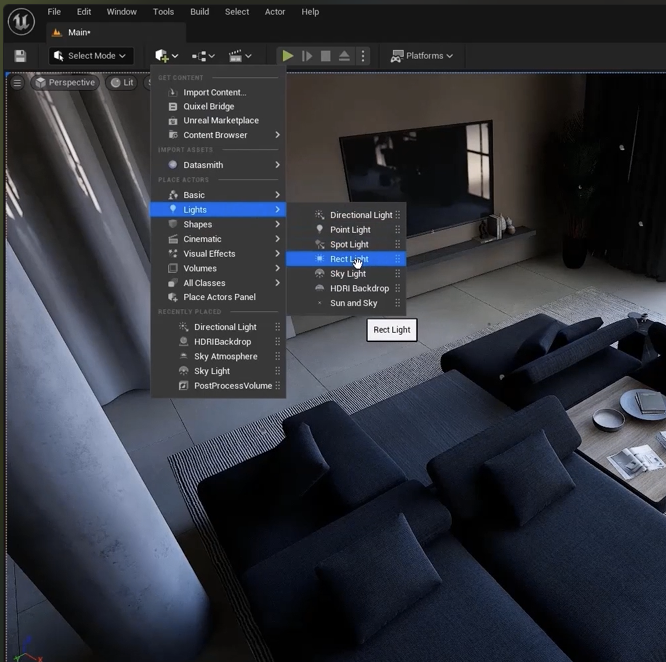Open the Cinematics clapperboard dropdown
This screenshot has height=662, width=666.
pos(240,56)
